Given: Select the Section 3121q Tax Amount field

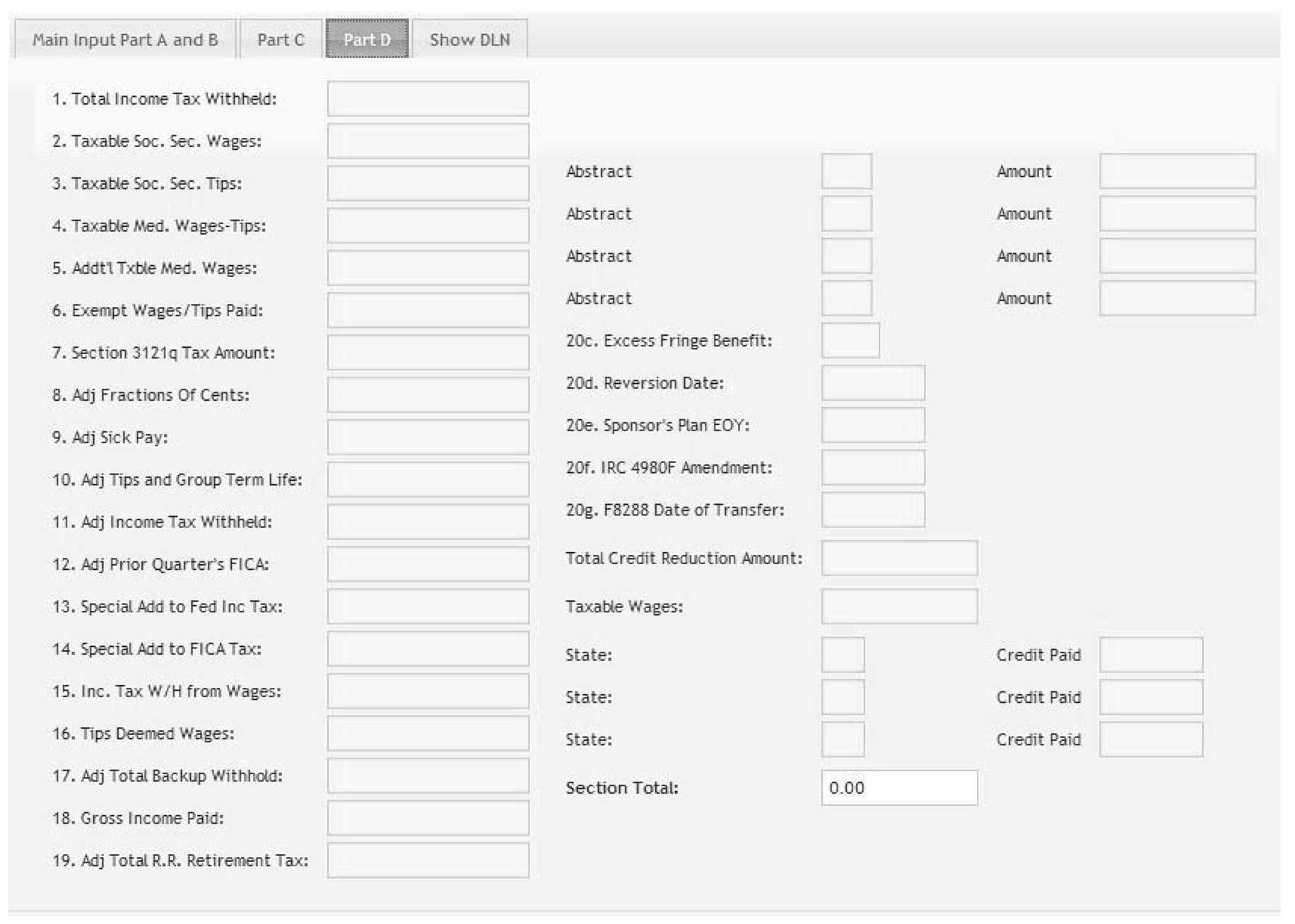Looking at the screenshot, I should (x=428, y=353).
